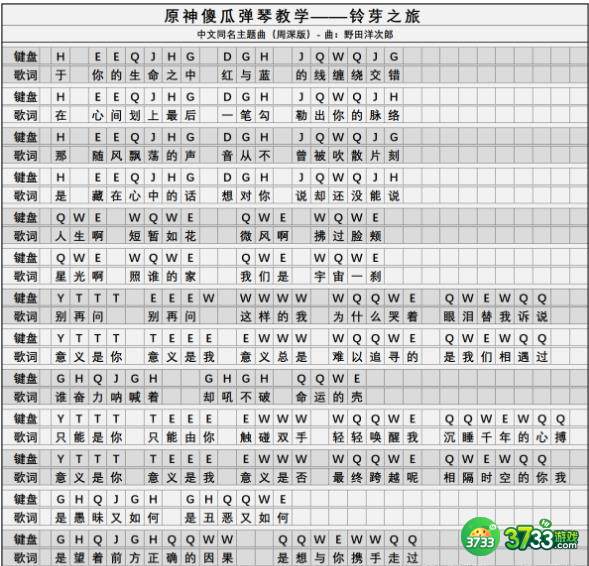The height and width of the screenshot is (566, 589).
Task: Click the lyric character 哭
Action: [394, 317]
